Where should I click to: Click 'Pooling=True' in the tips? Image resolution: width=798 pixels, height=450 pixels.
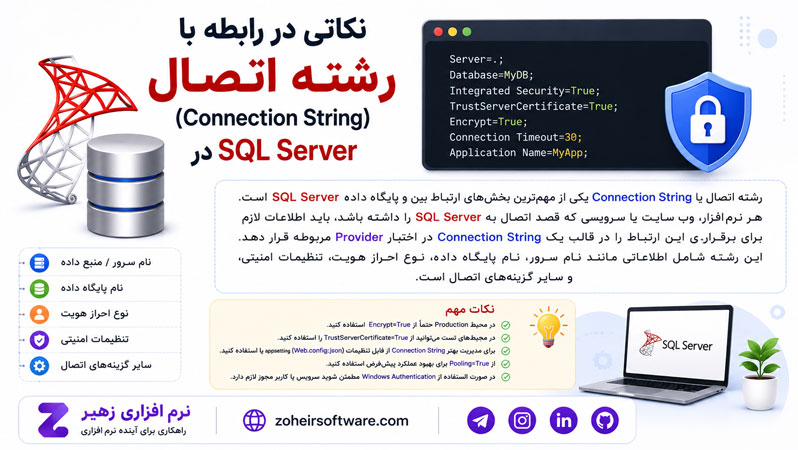(469, 364)
